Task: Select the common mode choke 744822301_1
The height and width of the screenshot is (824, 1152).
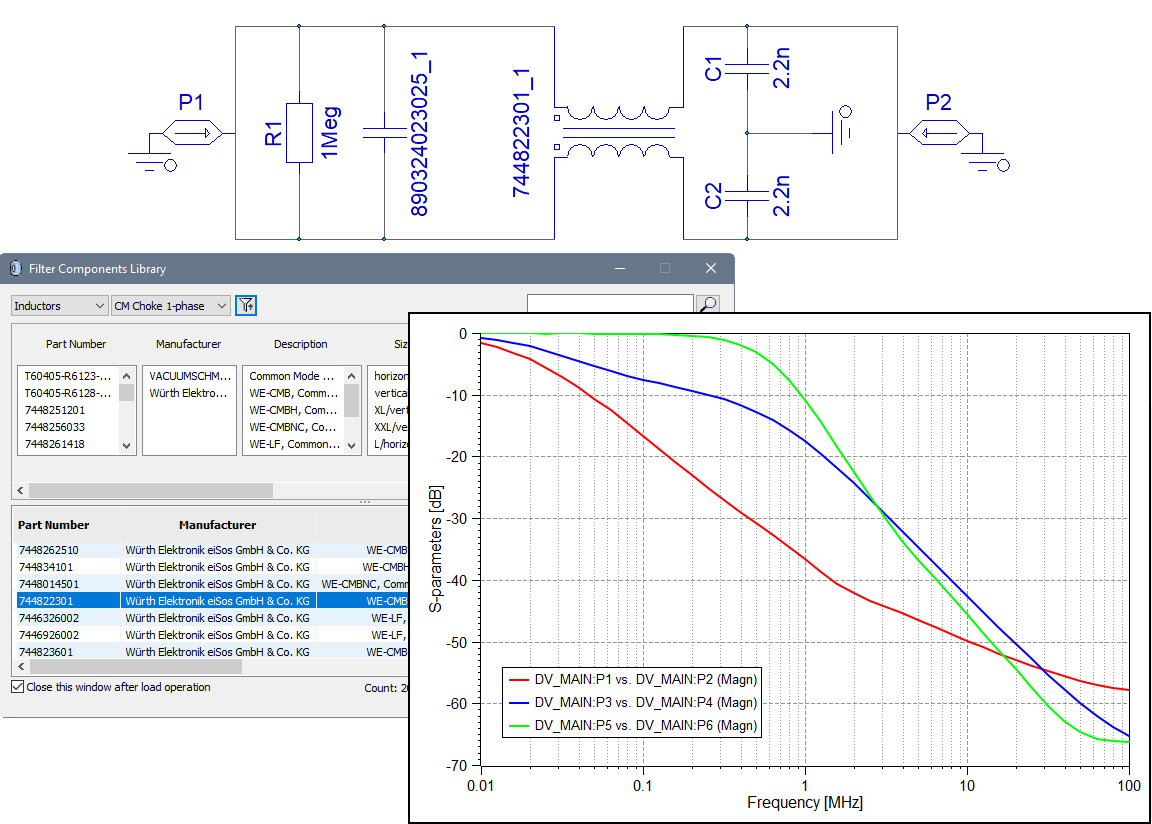Action: pos(615,133)
